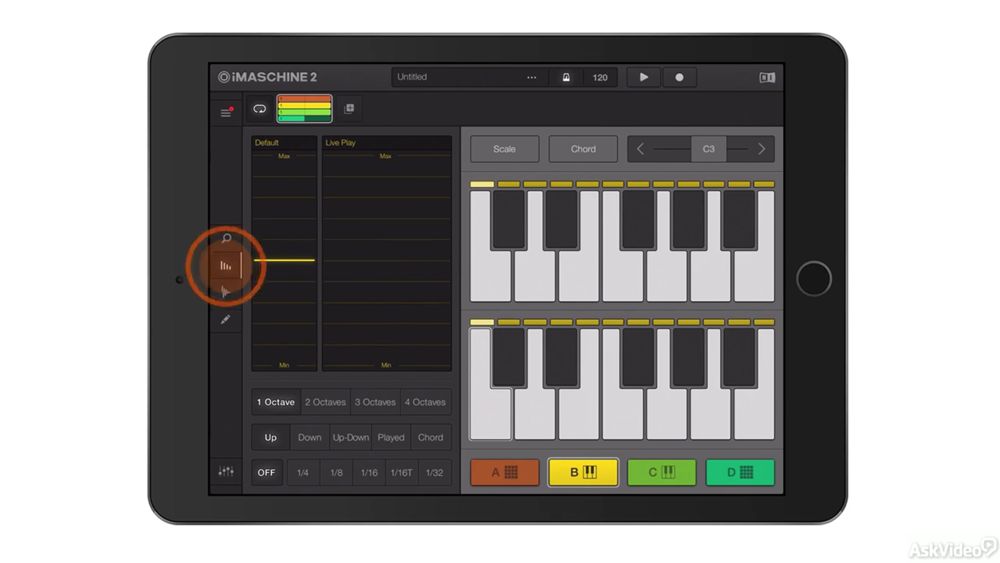Set arp rate to 1/8
The image size is (1000, 563).
coord(336,472)
